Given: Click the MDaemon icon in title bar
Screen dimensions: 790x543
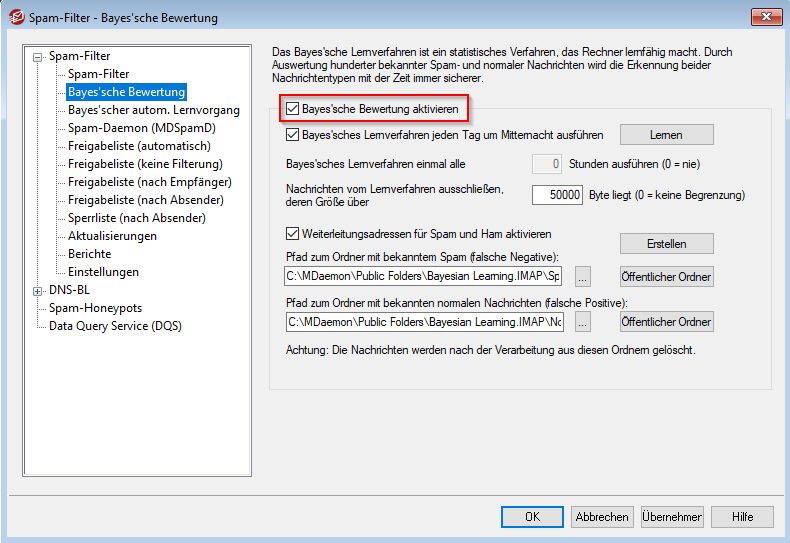Looking at the screenshot, I should tap(15, 17).
